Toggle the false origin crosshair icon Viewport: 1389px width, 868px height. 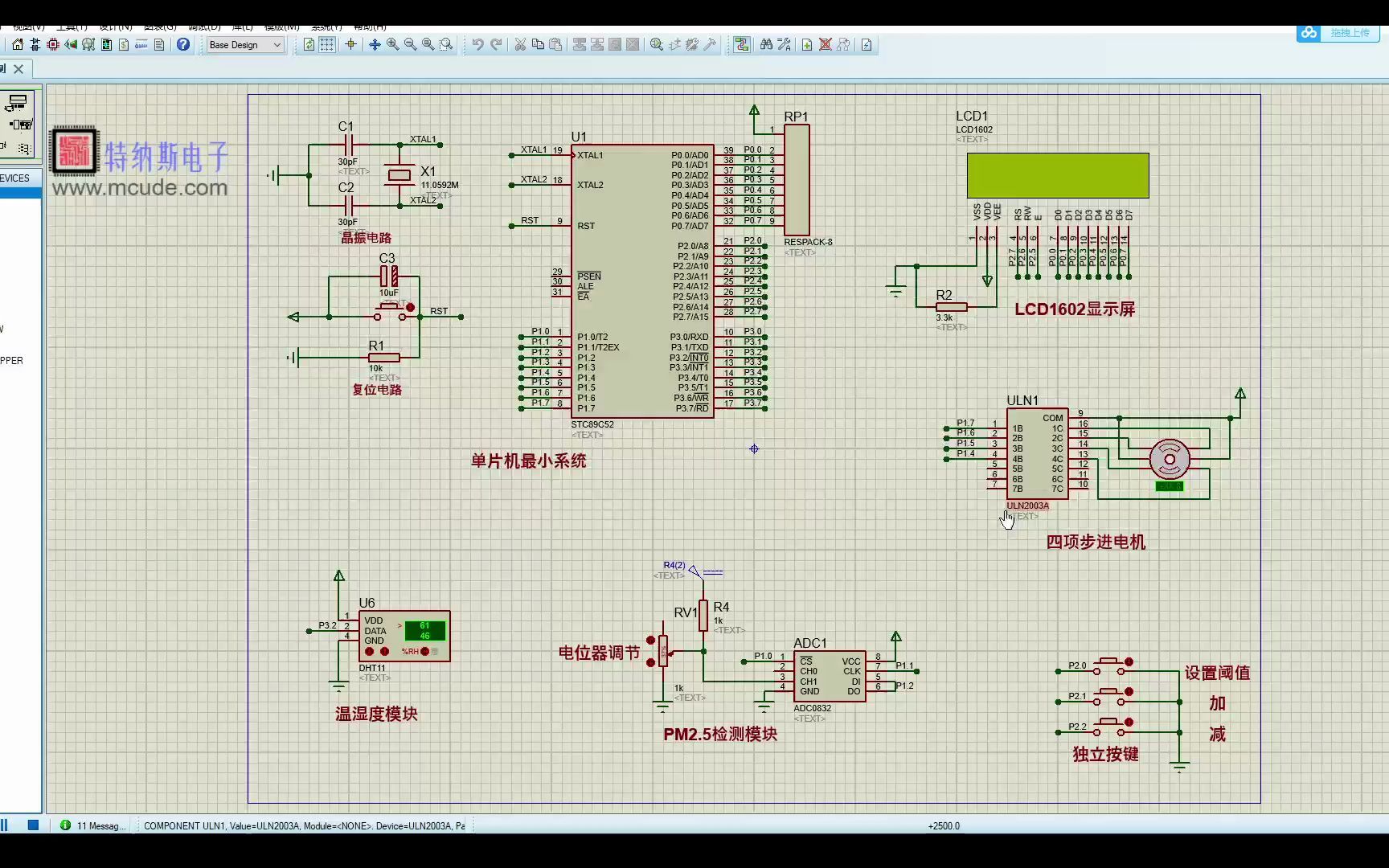click(x=350, y=45)
